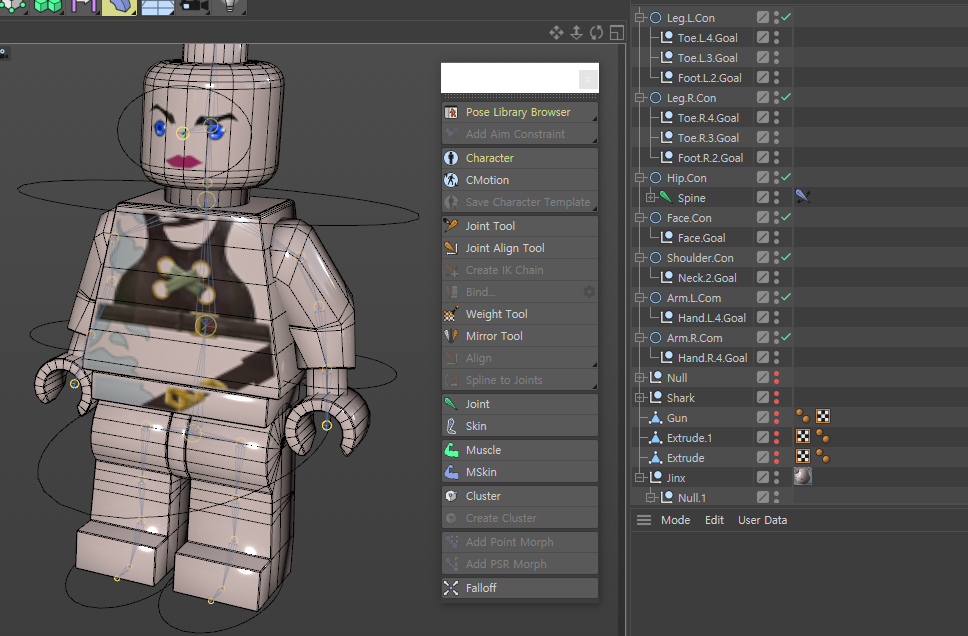This screenshot has height=636, width=968.
Task: Toggle the red visibility dots on Shark
Action: pyautogui.click(x=777, y=397)
